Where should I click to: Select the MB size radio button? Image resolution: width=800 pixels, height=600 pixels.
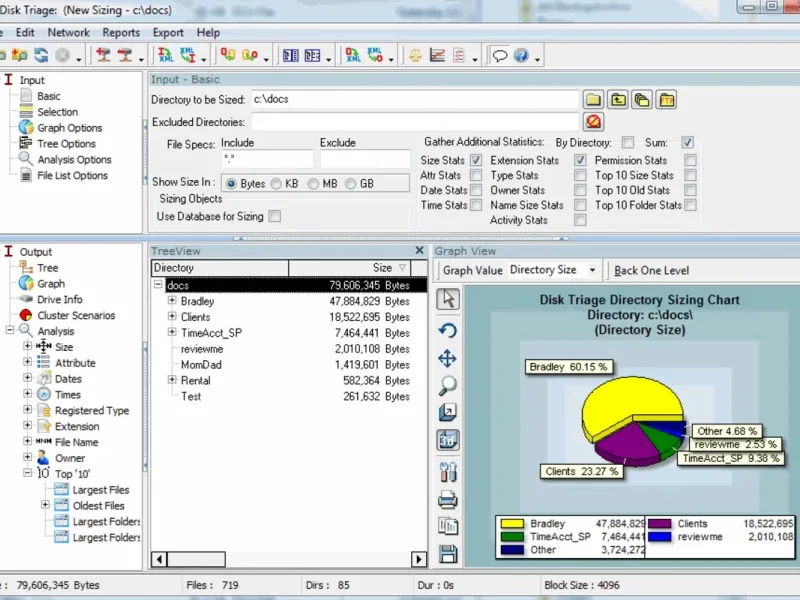coord(314,184)
